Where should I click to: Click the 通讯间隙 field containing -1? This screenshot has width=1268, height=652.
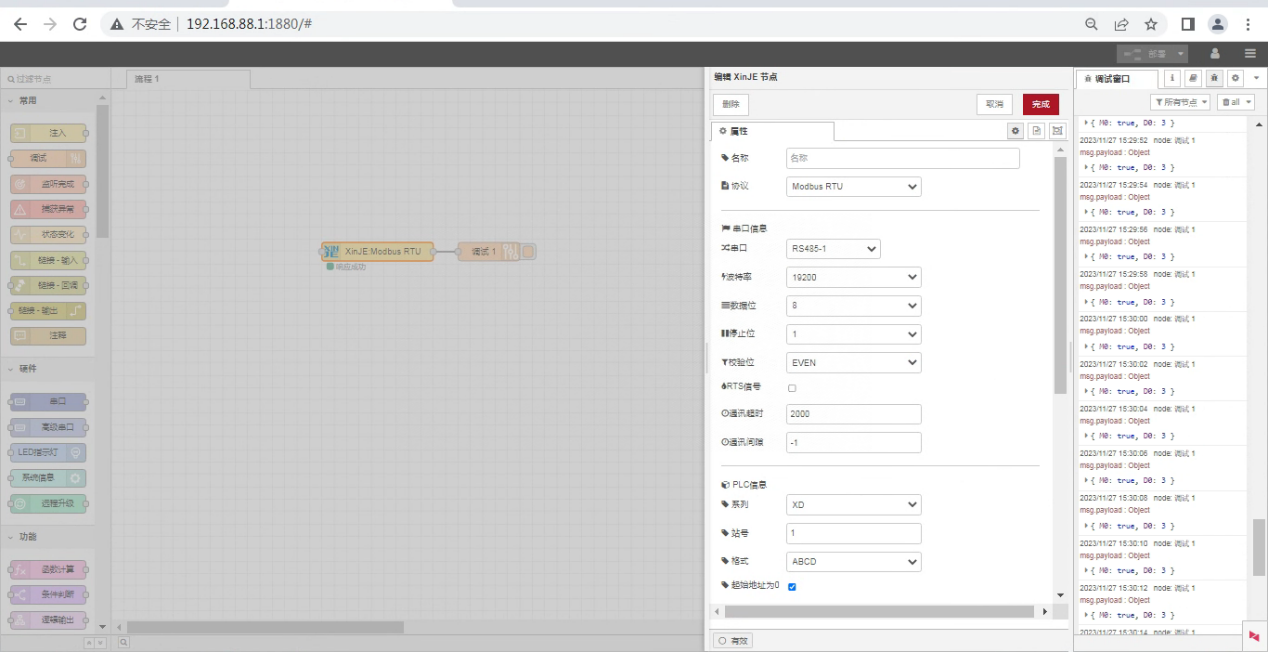[x=853, y=442]
